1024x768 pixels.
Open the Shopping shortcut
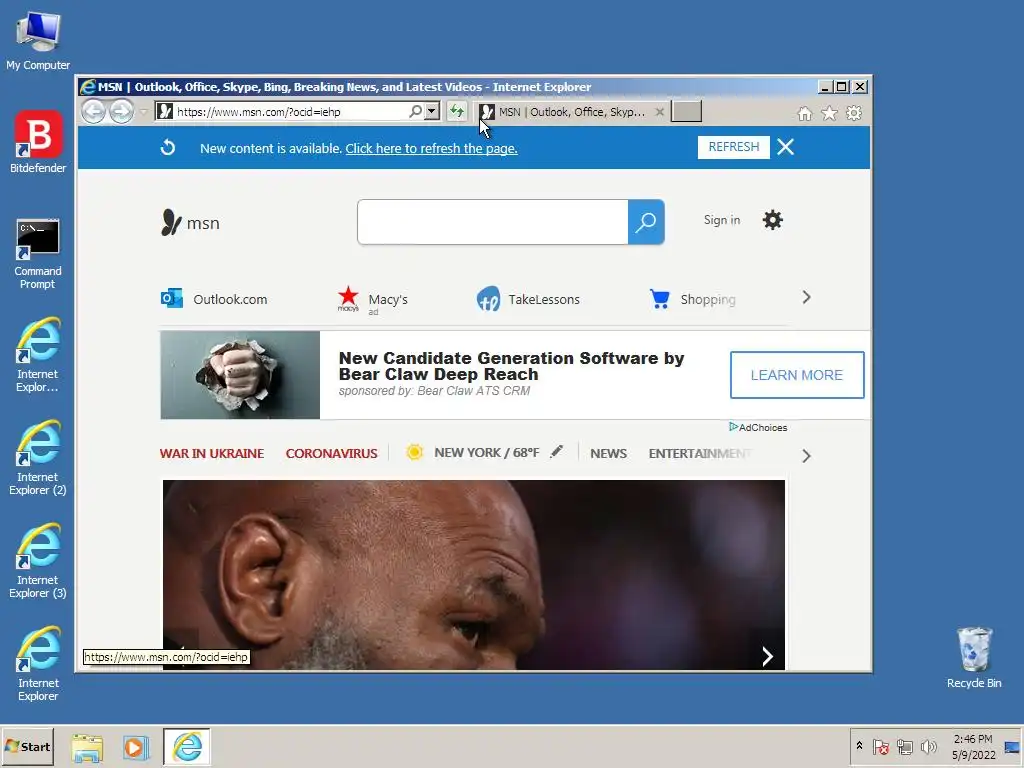click(693, 299)
